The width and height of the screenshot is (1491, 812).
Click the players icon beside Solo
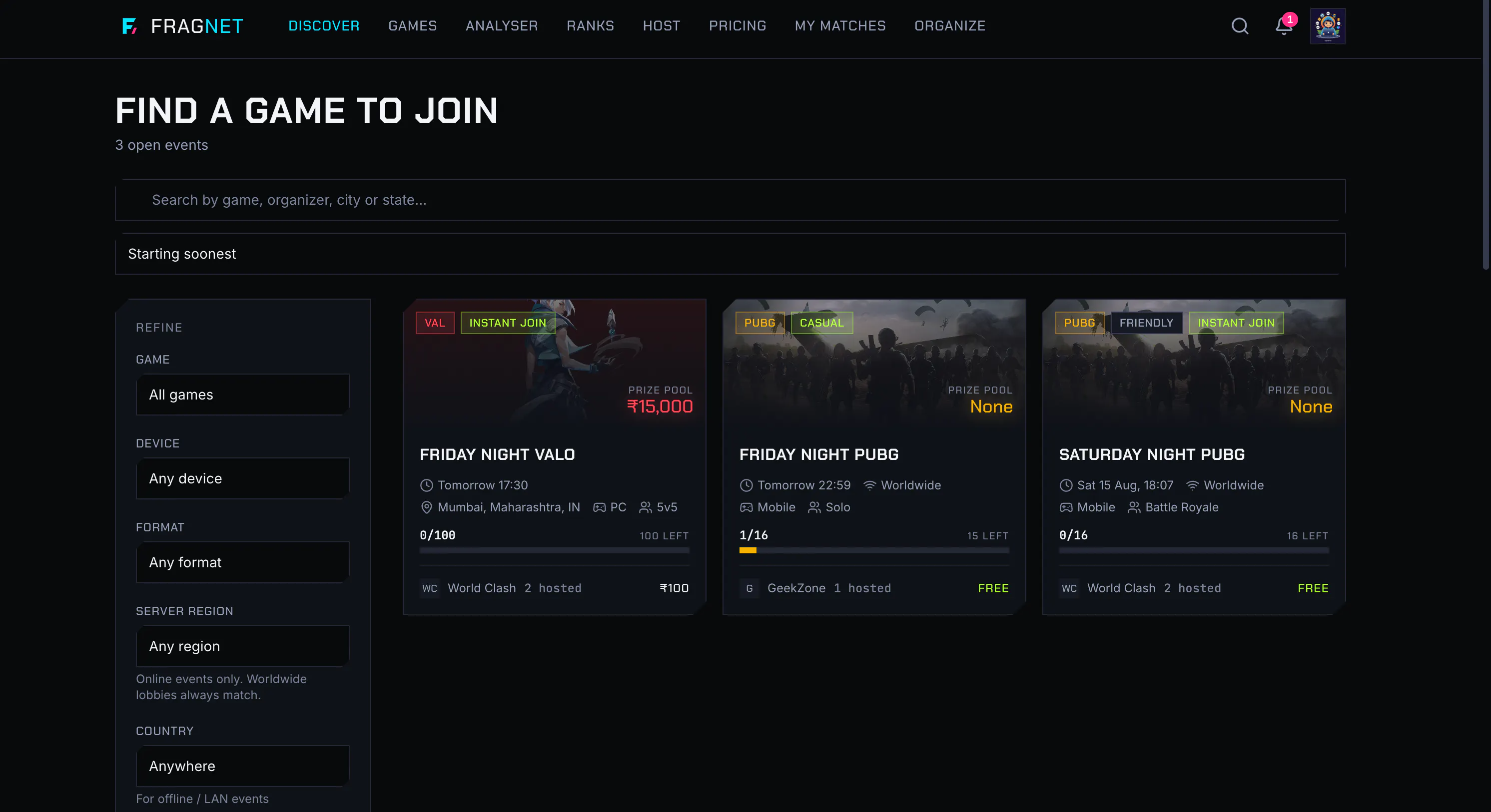point(814,508)
